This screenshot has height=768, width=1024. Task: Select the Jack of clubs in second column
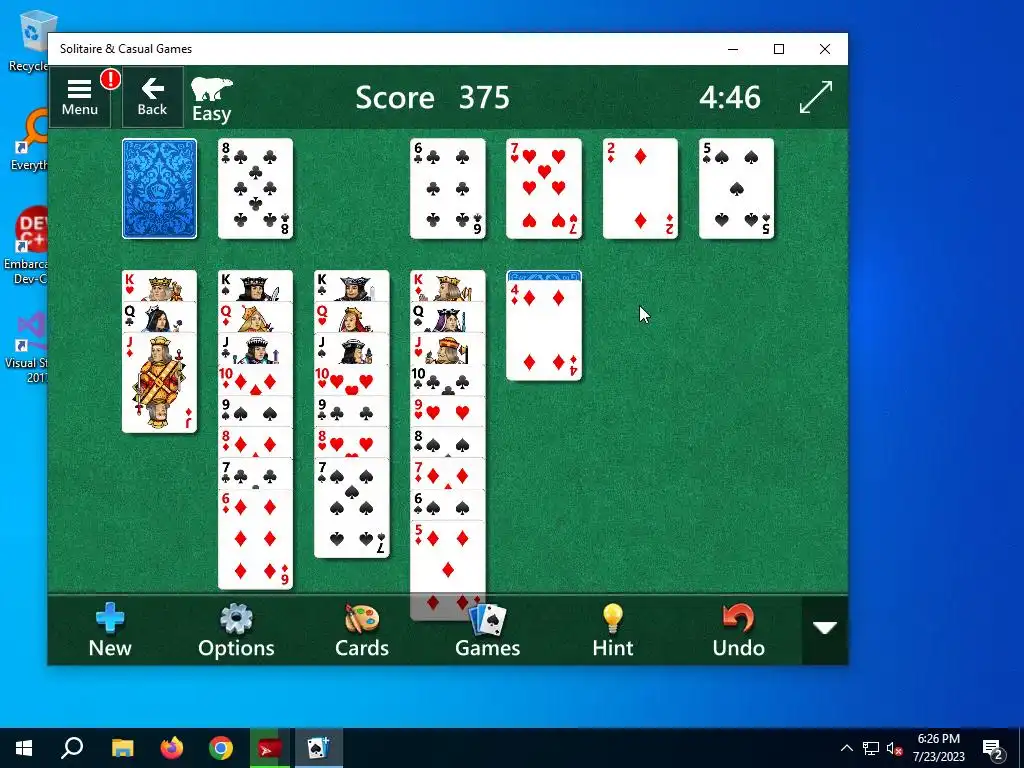(x=255, y=349)
